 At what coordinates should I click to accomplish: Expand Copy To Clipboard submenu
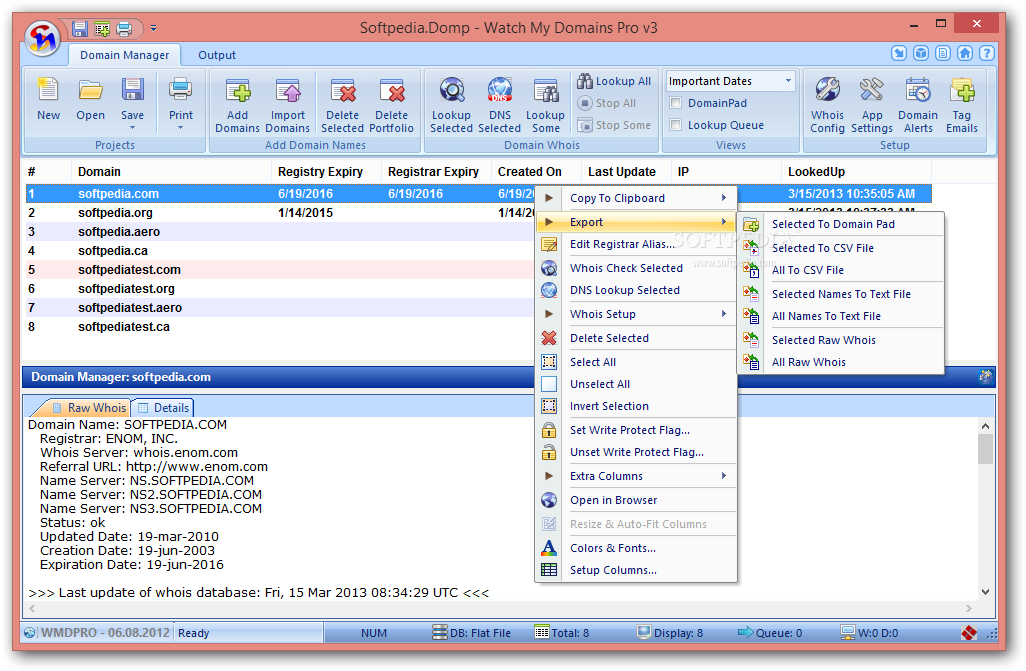tap(724, 198)
